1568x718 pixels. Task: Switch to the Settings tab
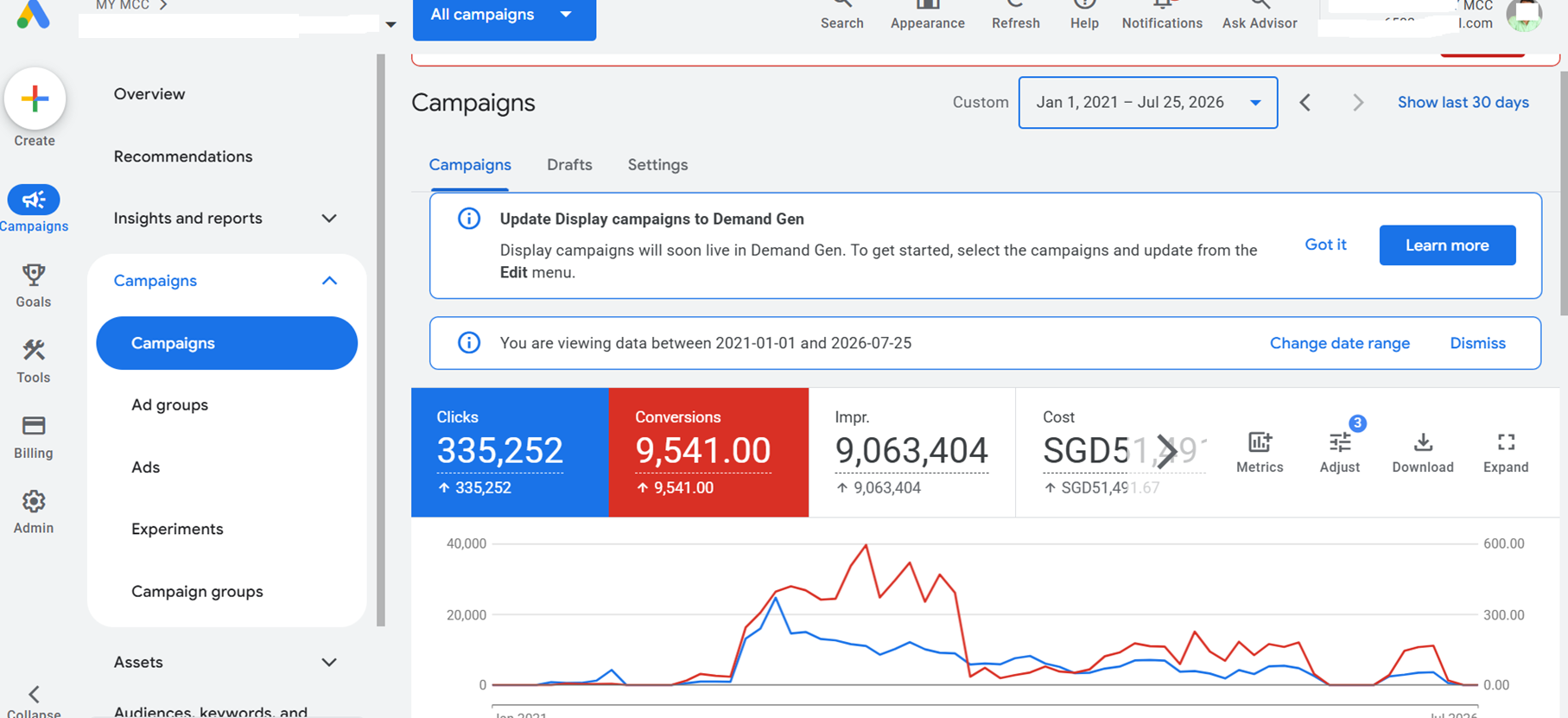click(x=657, y=165)
